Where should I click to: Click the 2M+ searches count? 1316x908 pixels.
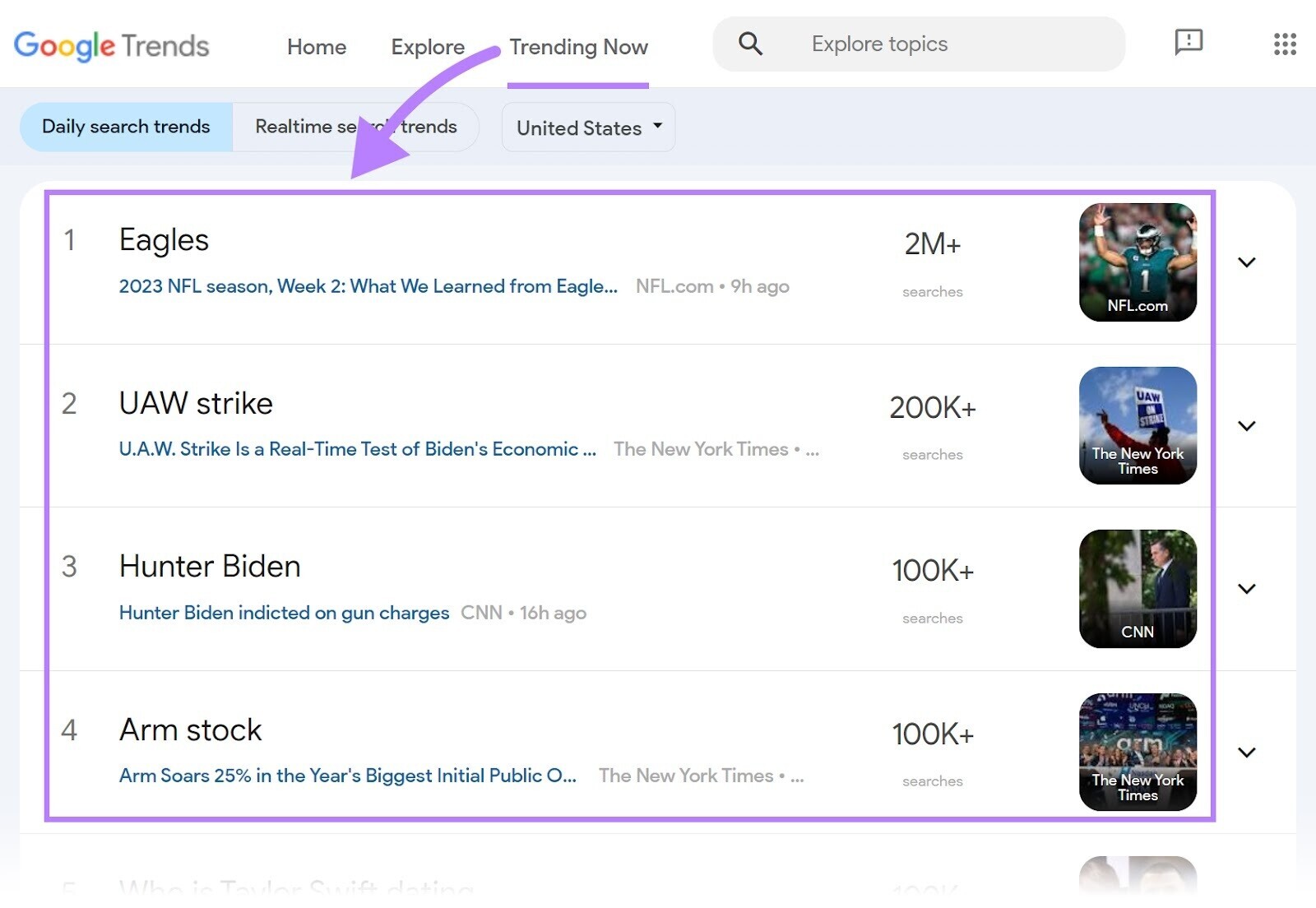(x=932, y=244)
